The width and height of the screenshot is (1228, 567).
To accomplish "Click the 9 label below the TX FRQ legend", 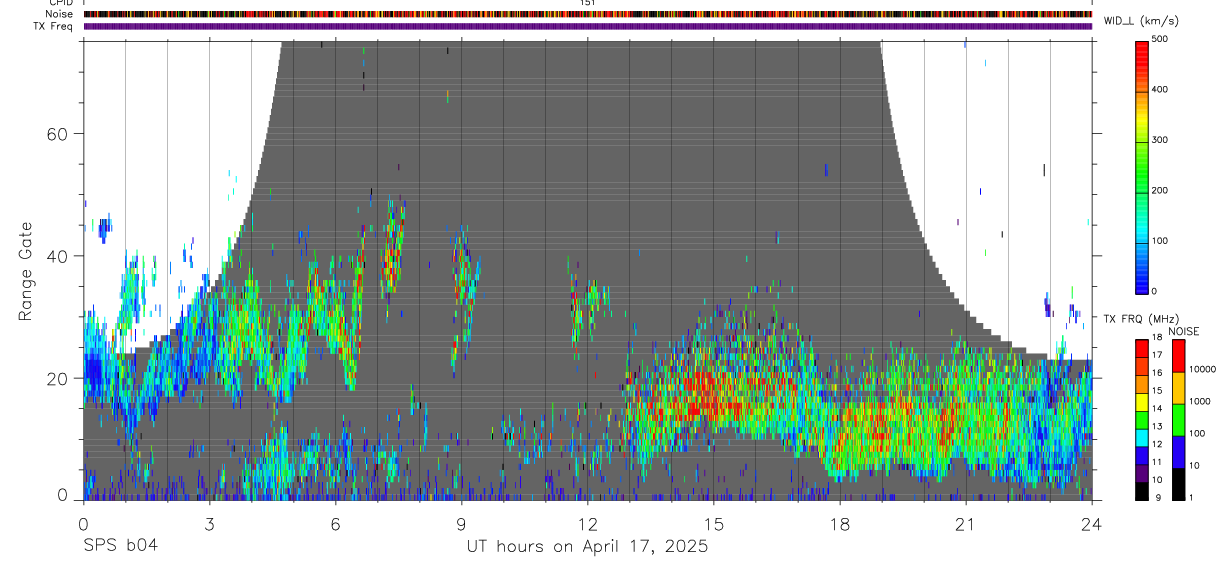I will coord(1159,498).
